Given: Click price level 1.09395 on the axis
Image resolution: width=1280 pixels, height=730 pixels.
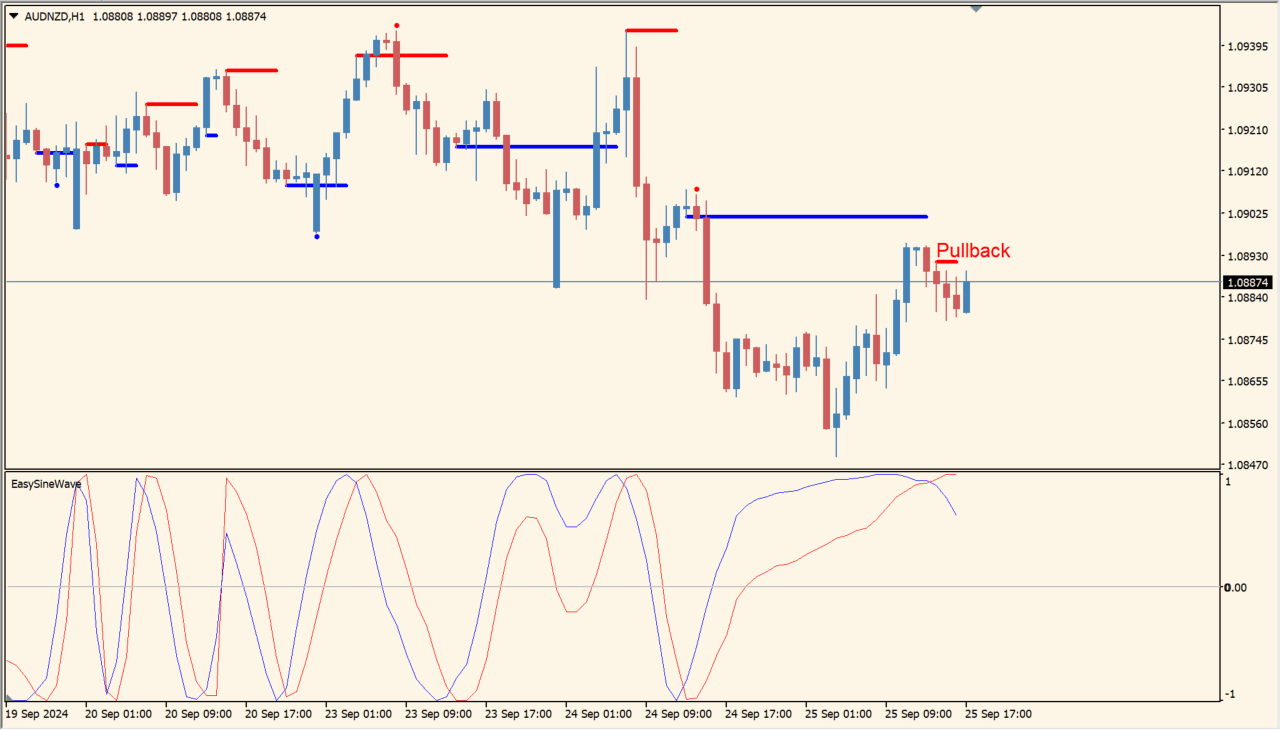Looking at the screenshot, I should coord(1247,46).
